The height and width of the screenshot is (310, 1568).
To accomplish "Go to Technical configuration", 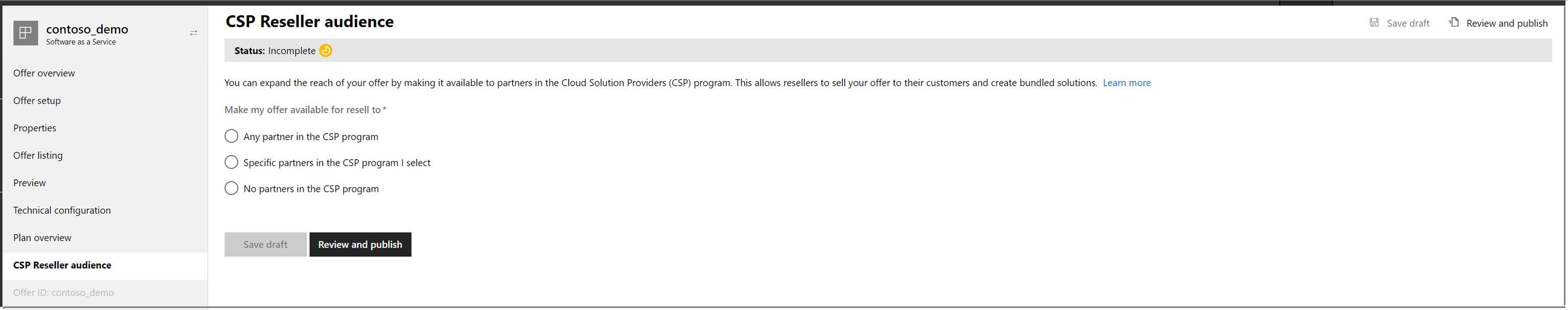I will pyautogui.click(x=61, y=209).
